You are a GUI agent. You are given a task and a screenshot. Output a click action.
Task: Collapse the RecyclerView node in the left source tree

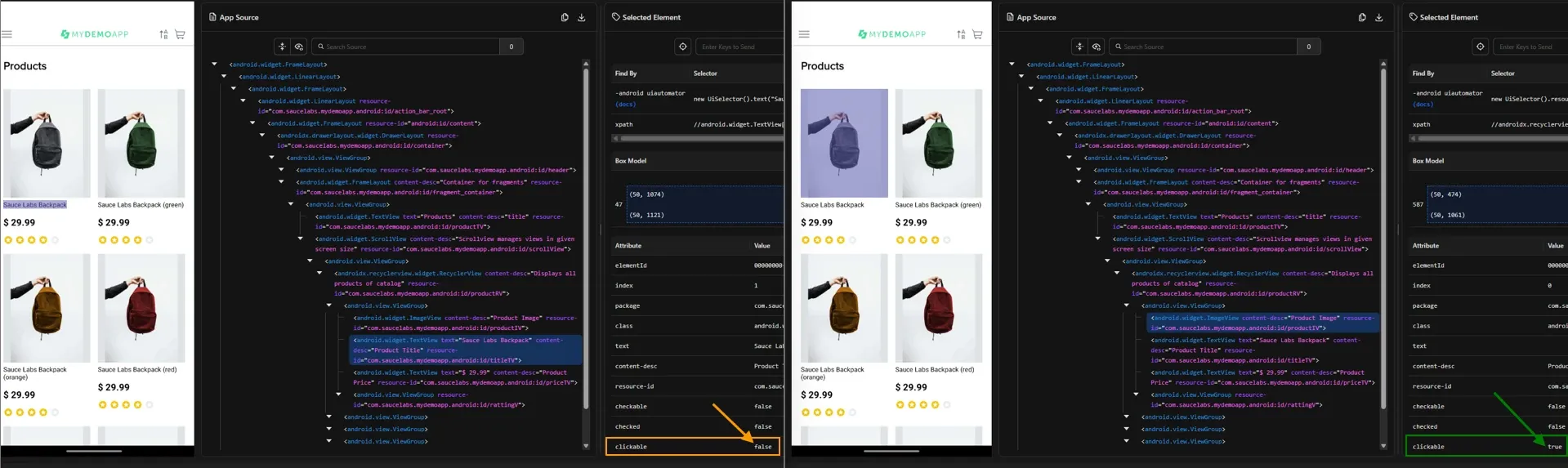pos(319,273)
